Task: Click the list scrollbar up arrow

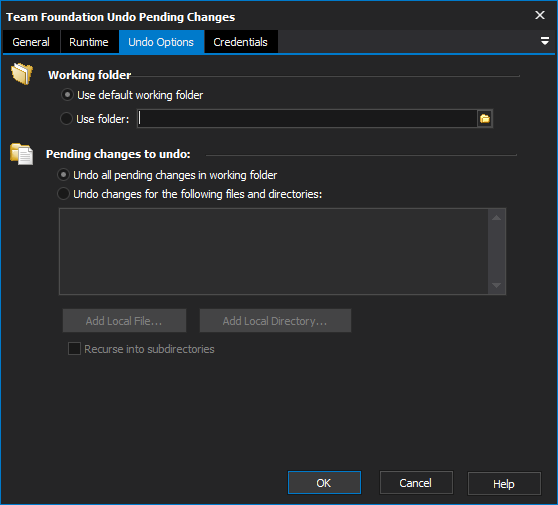Action: (496, 217)
